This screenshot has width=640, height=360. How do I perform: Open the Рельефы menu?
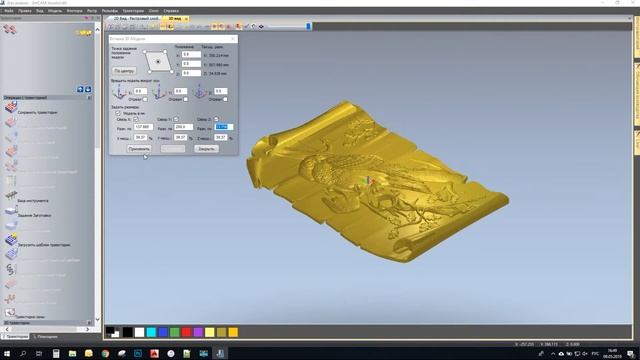pyautogui.click(x=110, y=11)
